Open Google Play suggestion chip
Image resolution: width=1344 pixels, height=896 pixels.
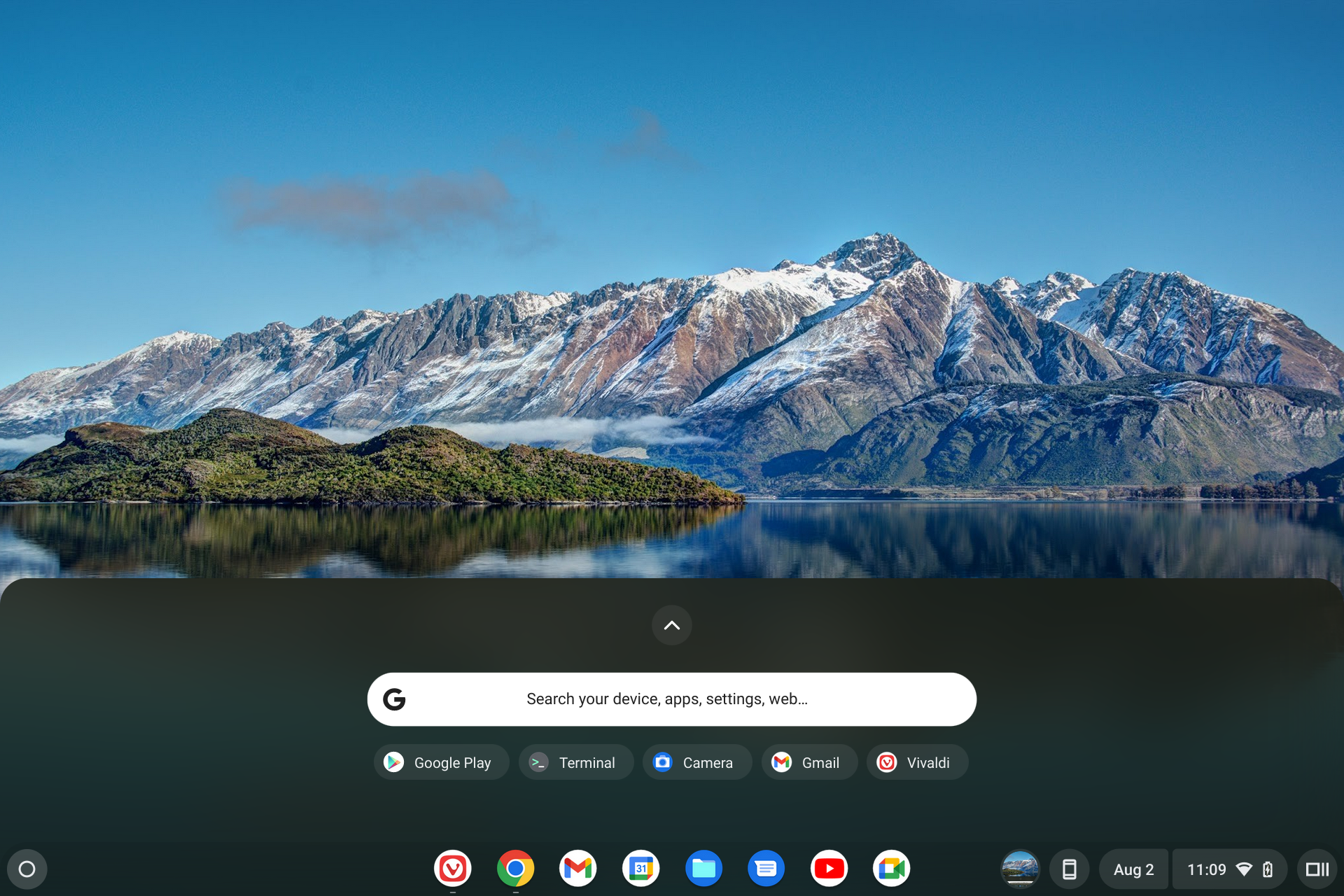click(441, 762)
